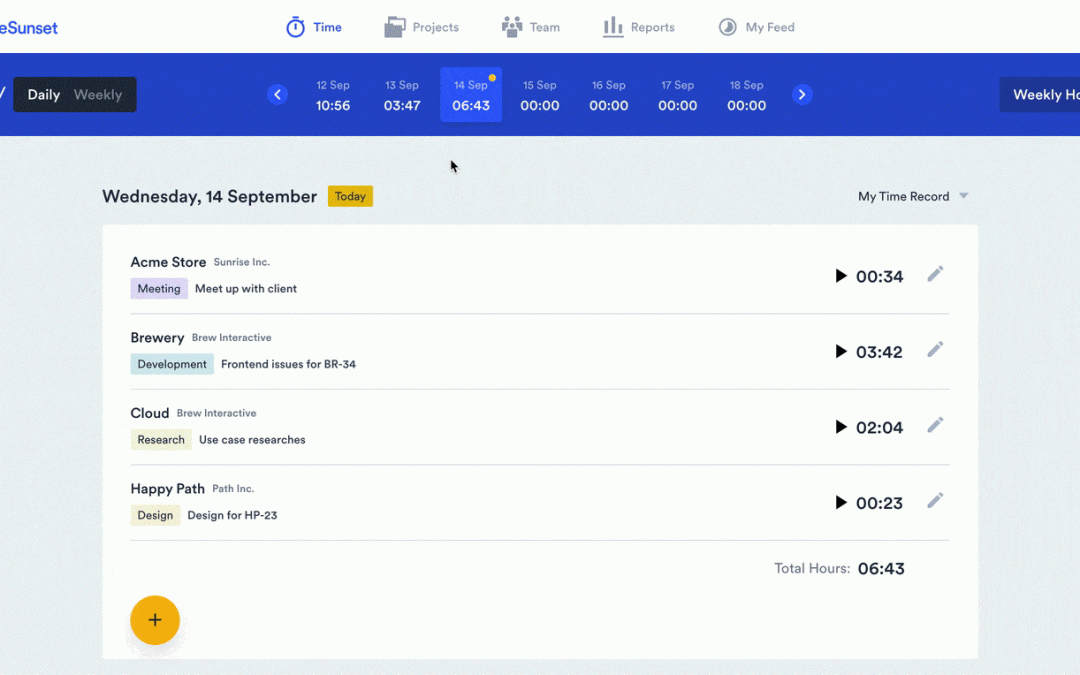Click the TimeSunset logo
Image resolution: width=1080 pixels, height=675 pixels.
(x=30, y=27)
